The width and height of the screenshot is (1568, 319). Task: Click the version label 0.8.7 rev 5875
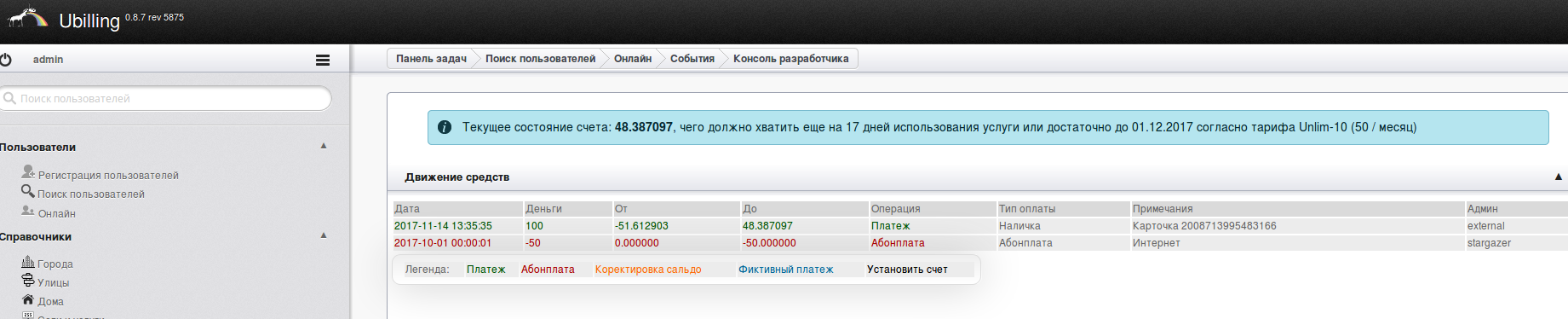point(154,17)
